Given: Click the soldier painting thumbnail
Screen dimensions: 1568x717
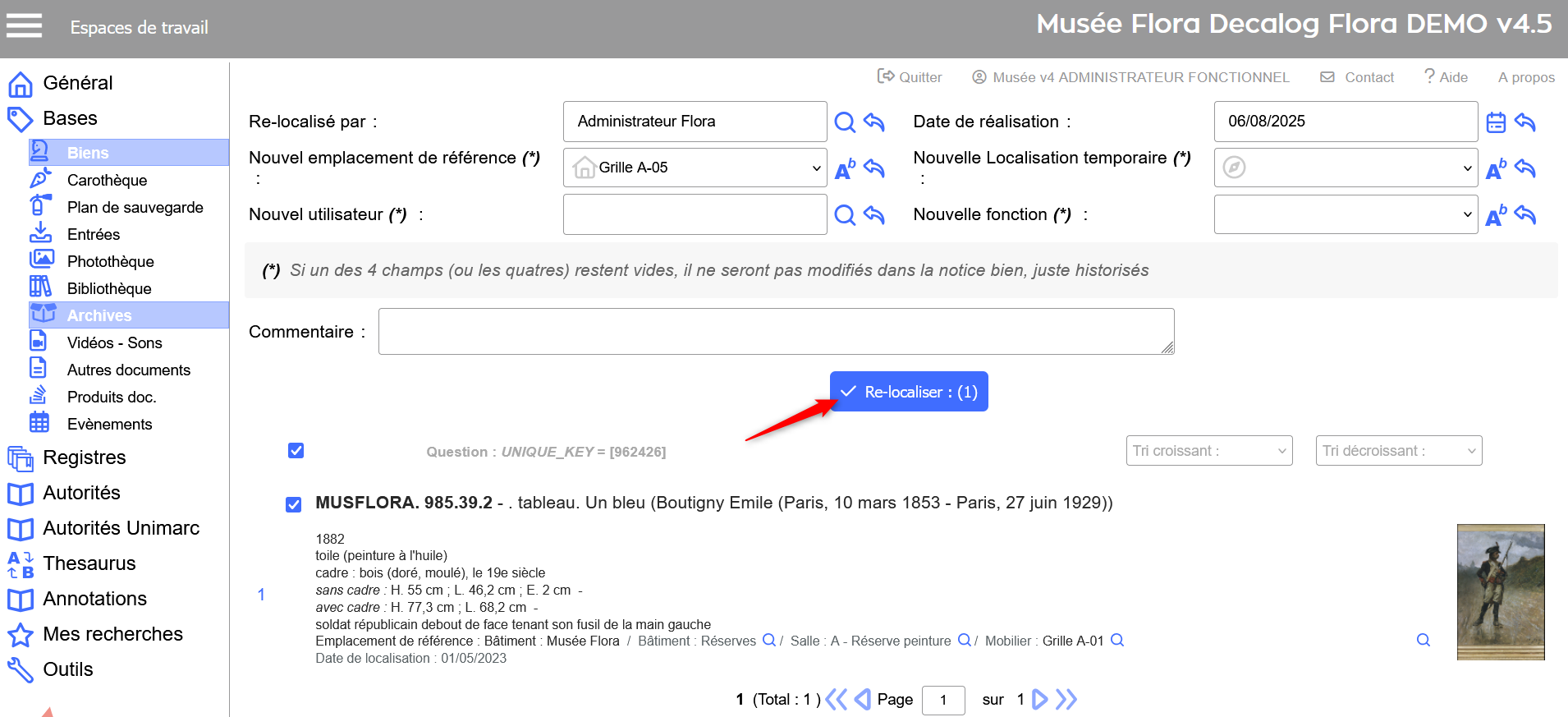Looking at the screenshot, I should tap(1500, 591).
